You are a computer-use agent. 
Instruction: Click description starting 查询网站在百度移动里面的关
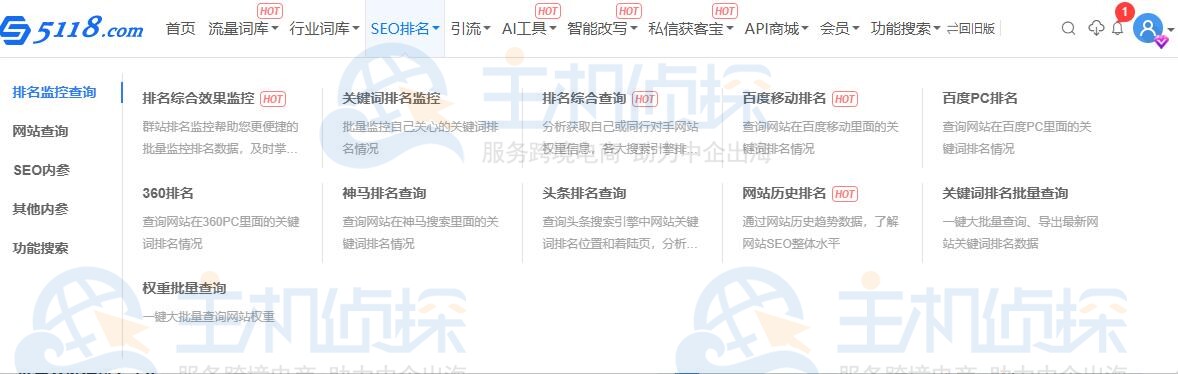pyautogui.click(x=820, y=137)
